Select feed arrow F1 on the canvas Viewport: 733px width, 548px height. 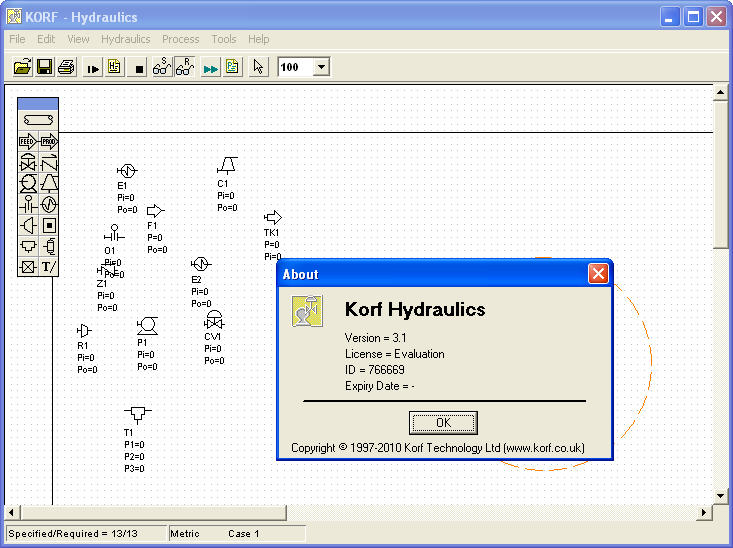[155, 211]
